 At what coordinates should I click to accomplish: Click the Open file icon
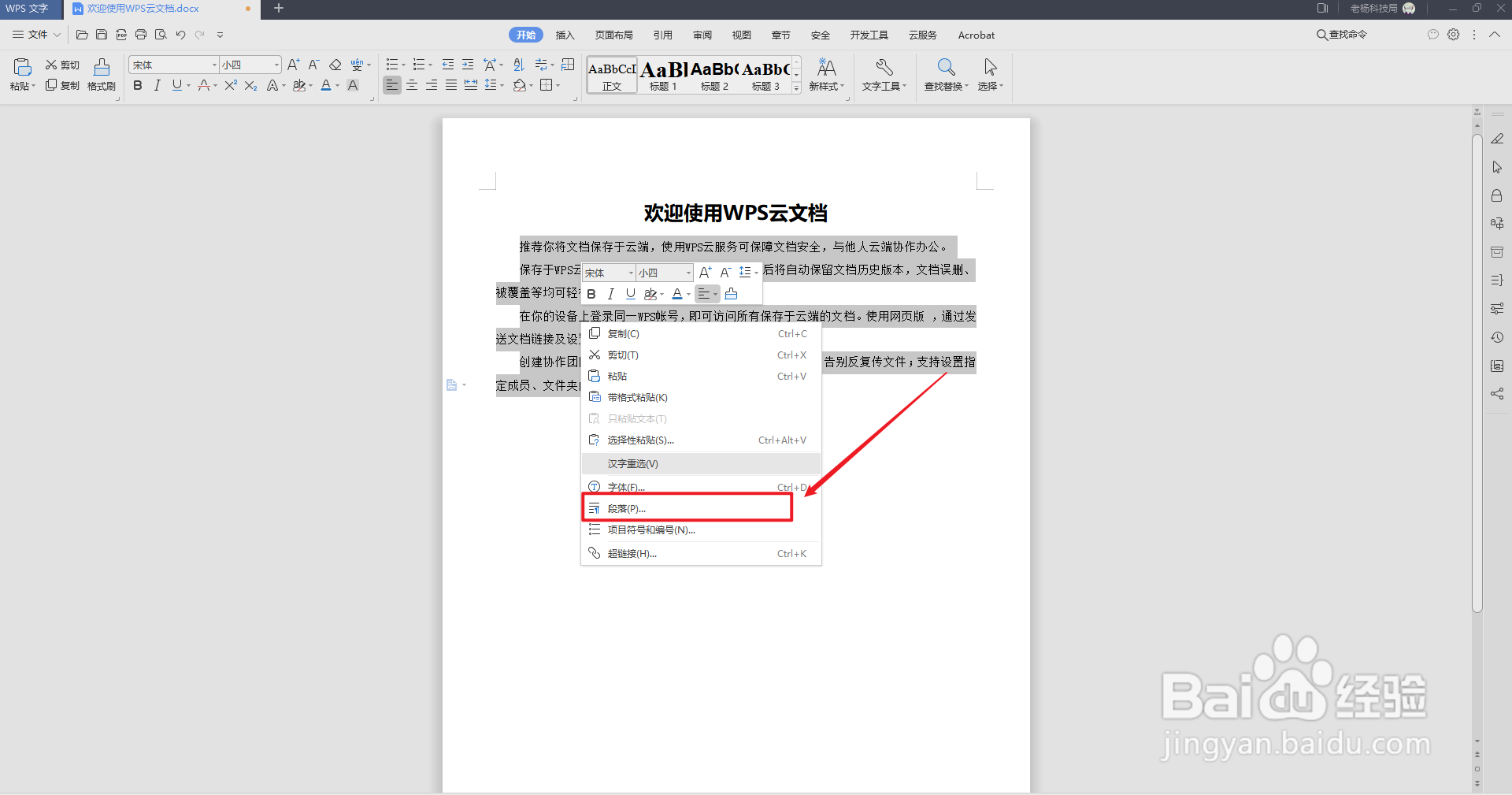click(82, 35)
